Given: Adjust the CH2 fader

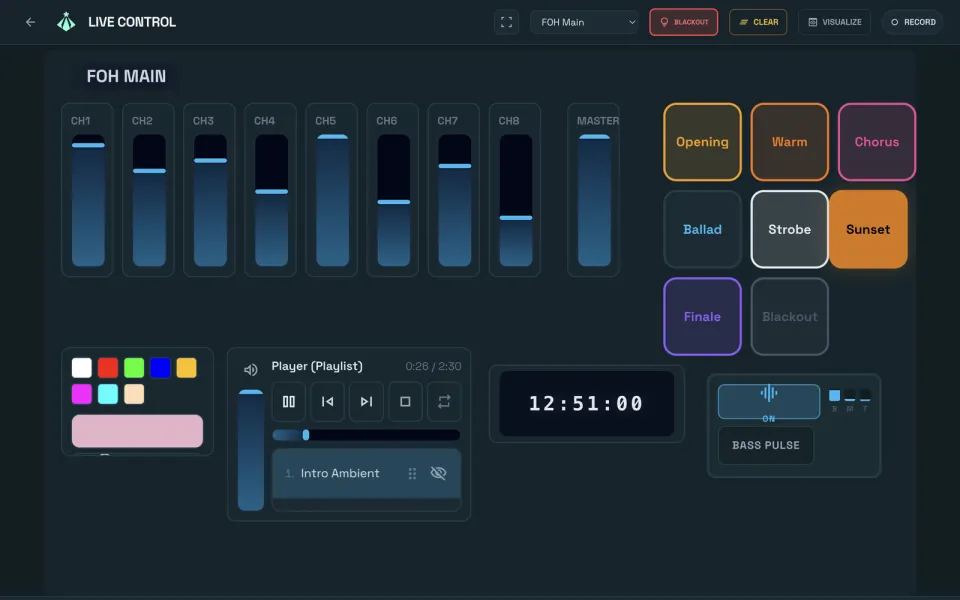Looking at the screenshot, I should [x=149, y=200].
